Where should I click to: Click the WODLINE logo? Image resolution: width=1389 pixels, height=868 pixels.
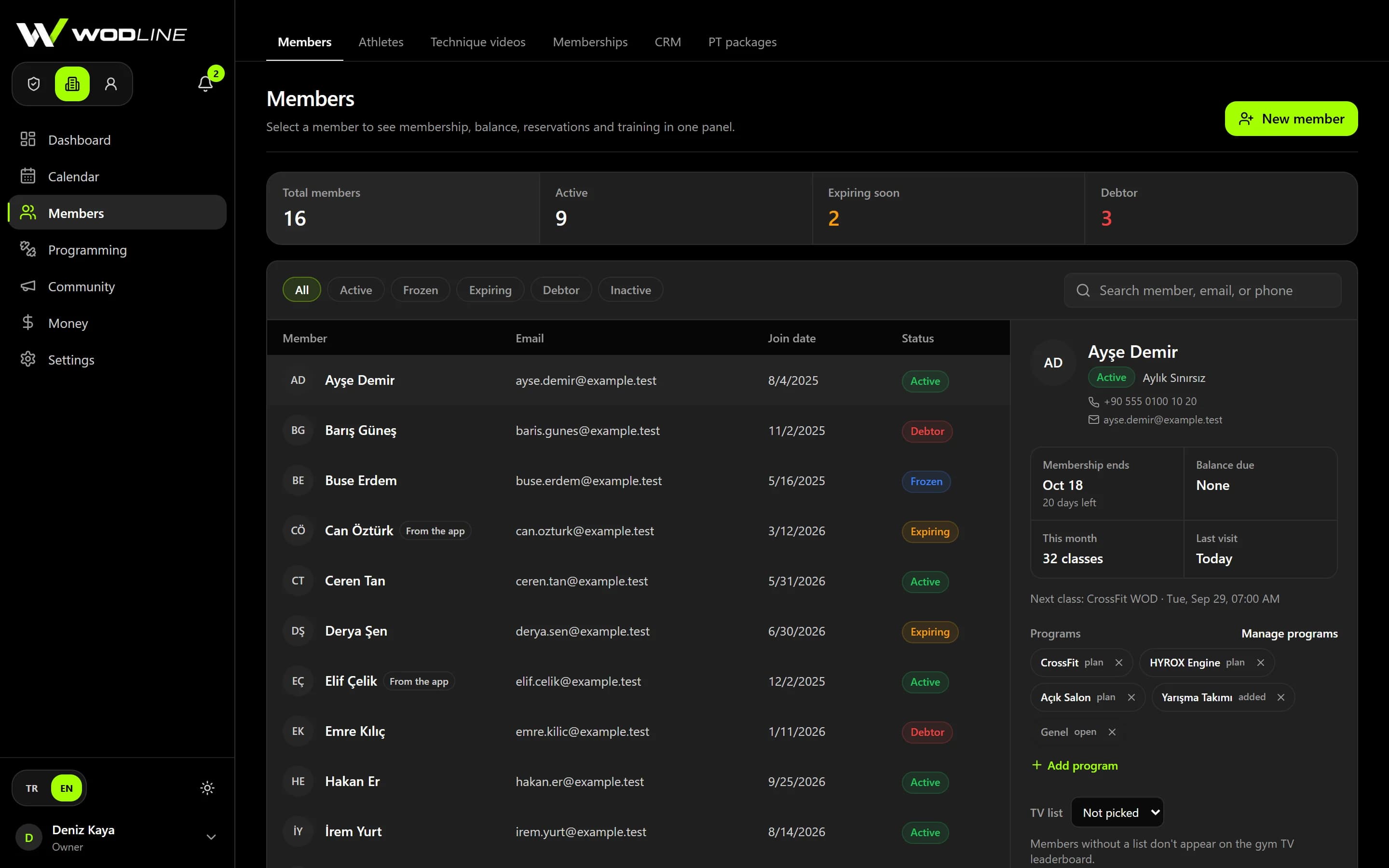pos(101,33)
